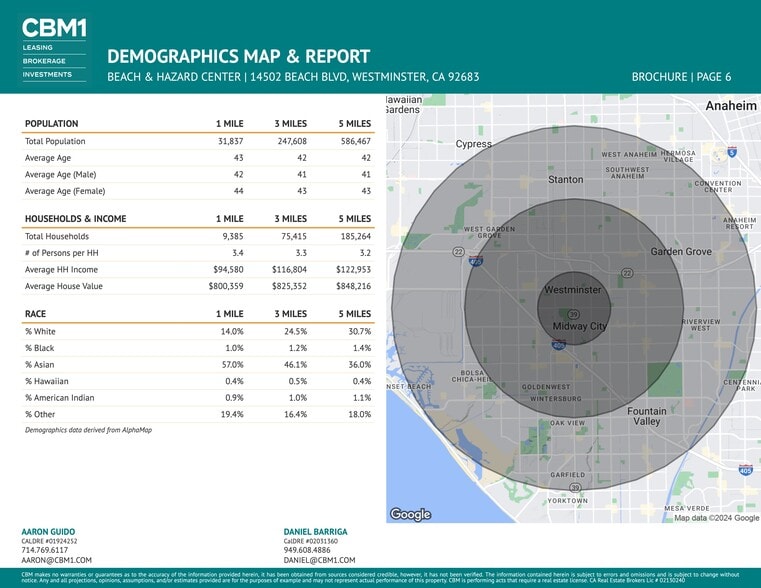The image size is (761, 588).
Task: Select the LEASING label under the logo
Action: (38, 47)
